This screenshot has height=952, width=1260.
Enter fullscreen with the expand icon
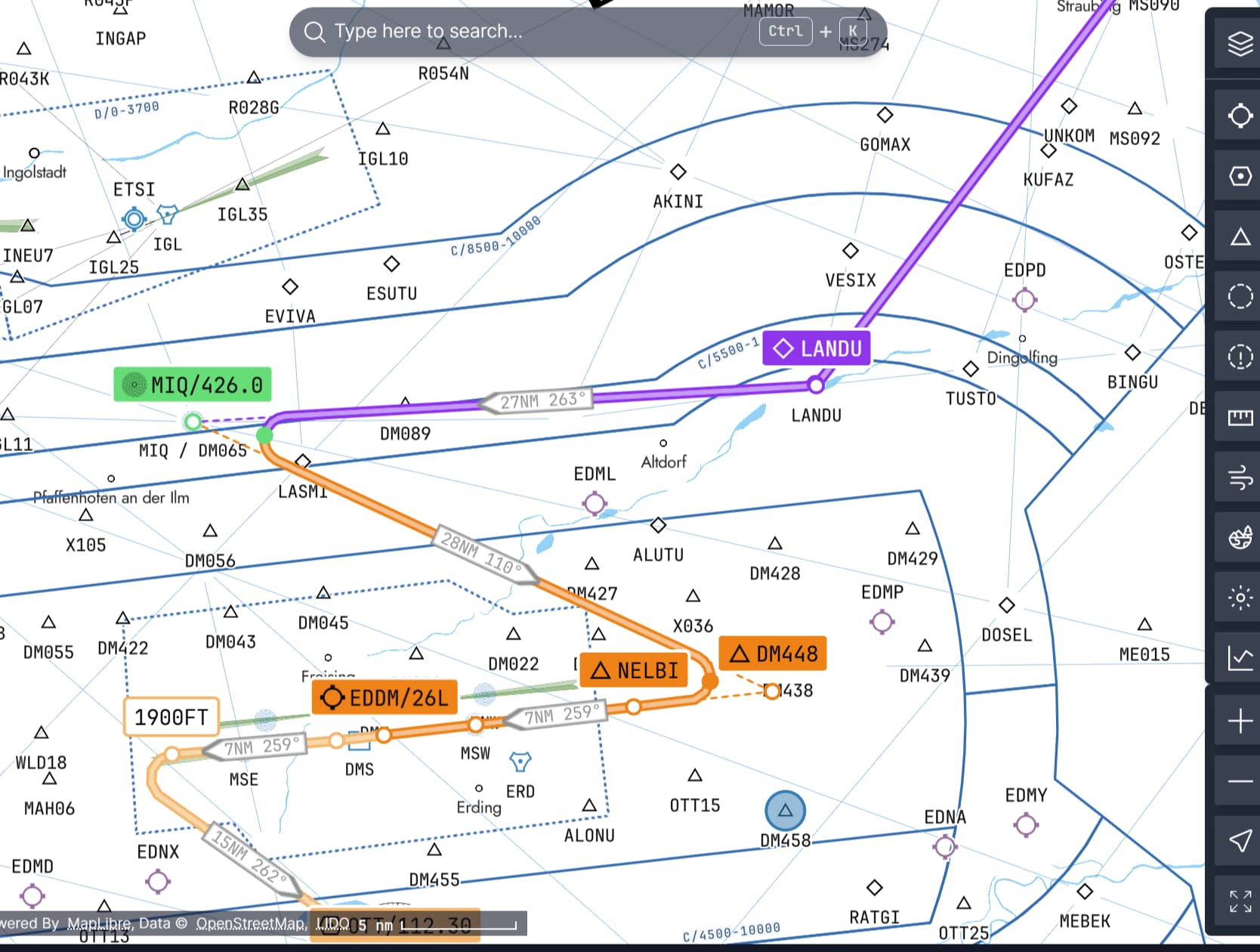pyautogui.click(x=1240, y=901)
